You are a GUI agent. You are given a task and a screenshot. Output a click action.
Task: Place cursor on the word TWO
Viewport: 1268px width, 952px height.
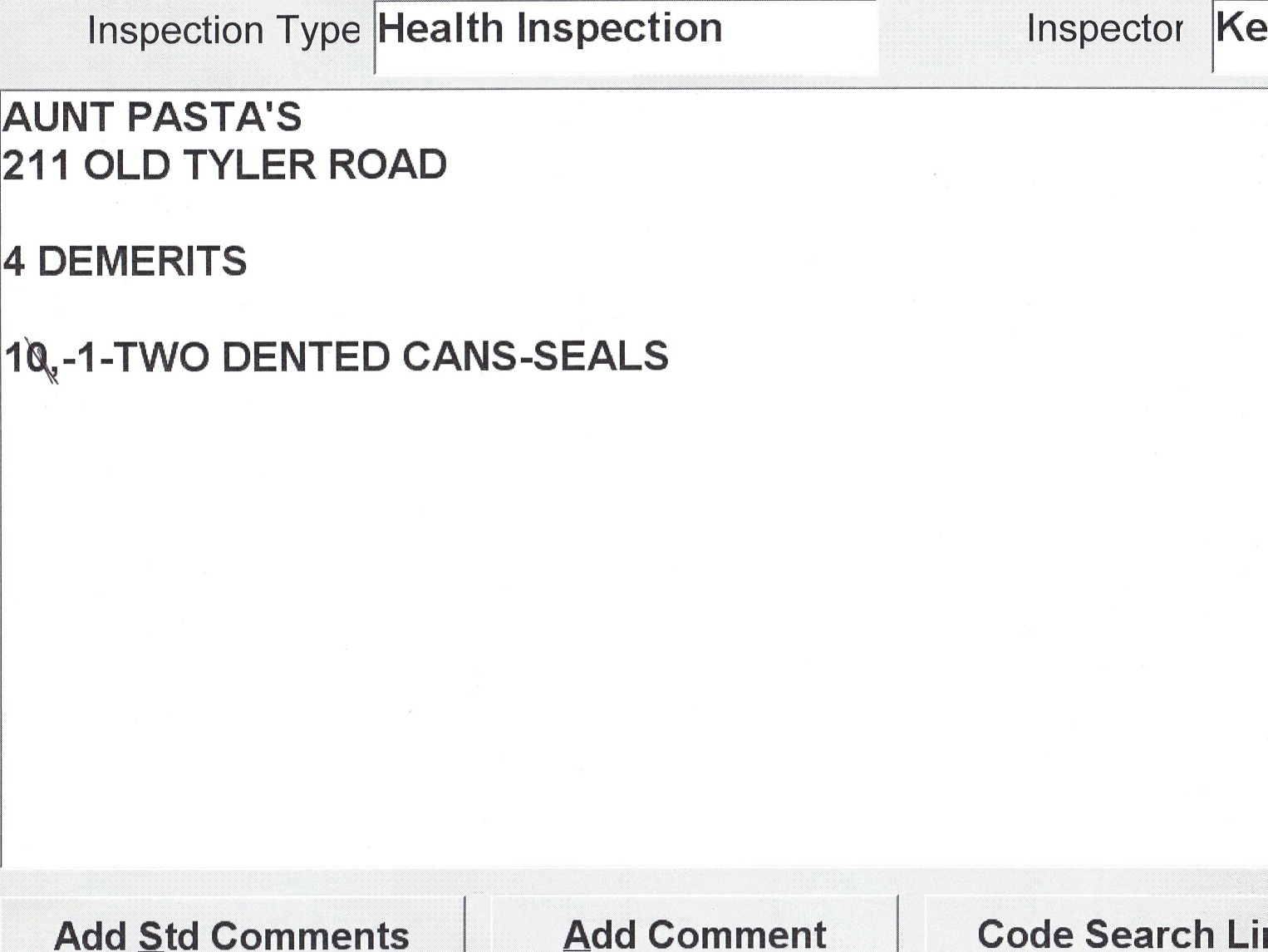pyautogui.click(x=163, y=358)
